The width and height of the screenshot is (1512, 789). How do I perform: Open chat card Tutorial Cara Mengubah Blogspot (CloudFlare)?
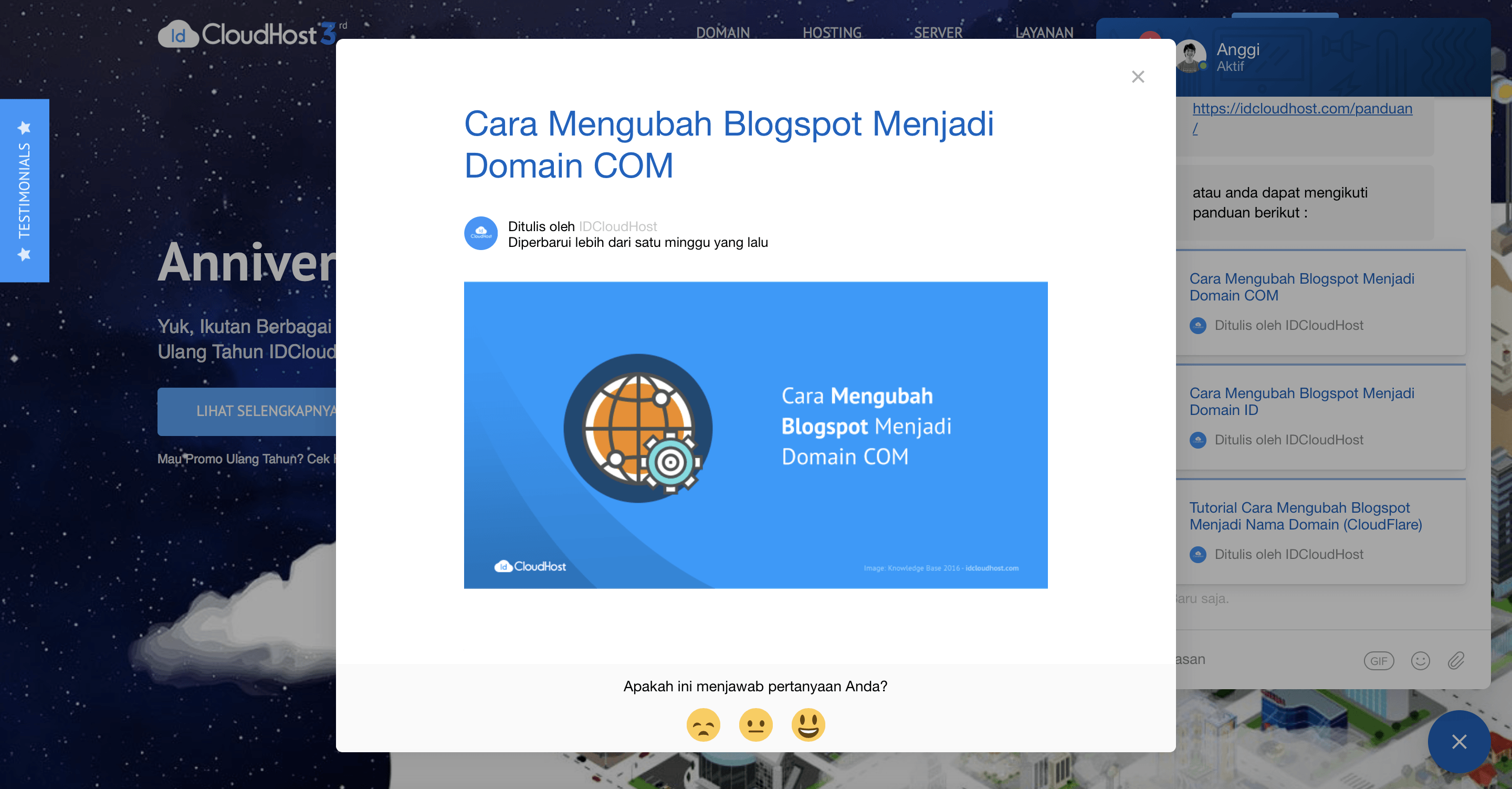tap(1321, 532)
